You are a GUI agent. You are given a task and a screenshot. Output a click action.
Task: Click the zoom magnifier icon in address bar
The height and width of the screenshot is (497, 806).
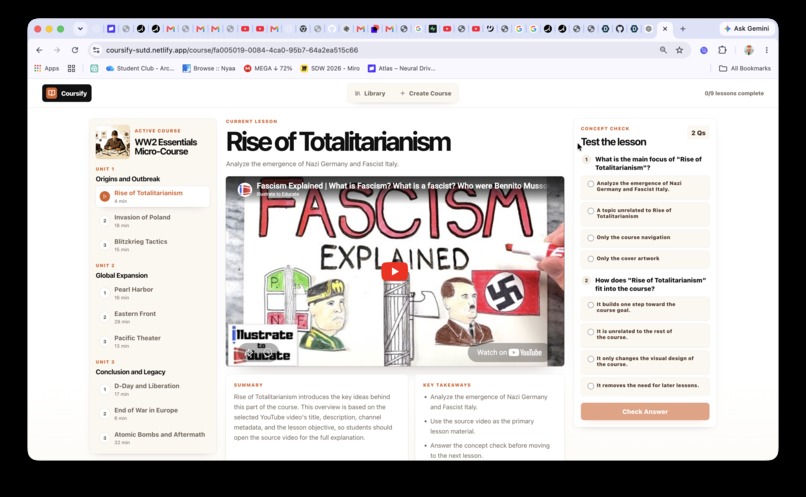[x=663, y=50]
